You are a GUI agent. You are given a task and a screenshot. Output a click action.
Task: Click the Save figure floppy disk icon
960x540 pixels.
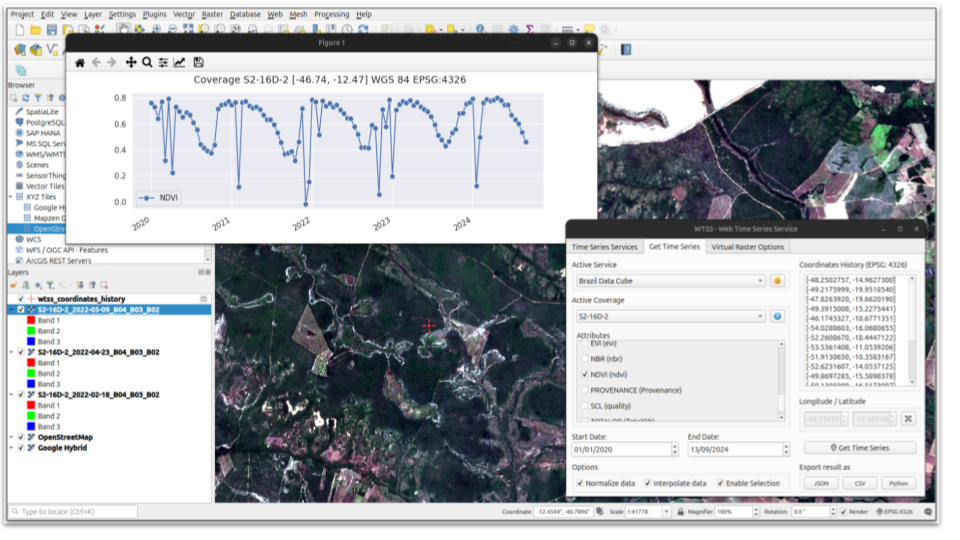tap(198, 62)
